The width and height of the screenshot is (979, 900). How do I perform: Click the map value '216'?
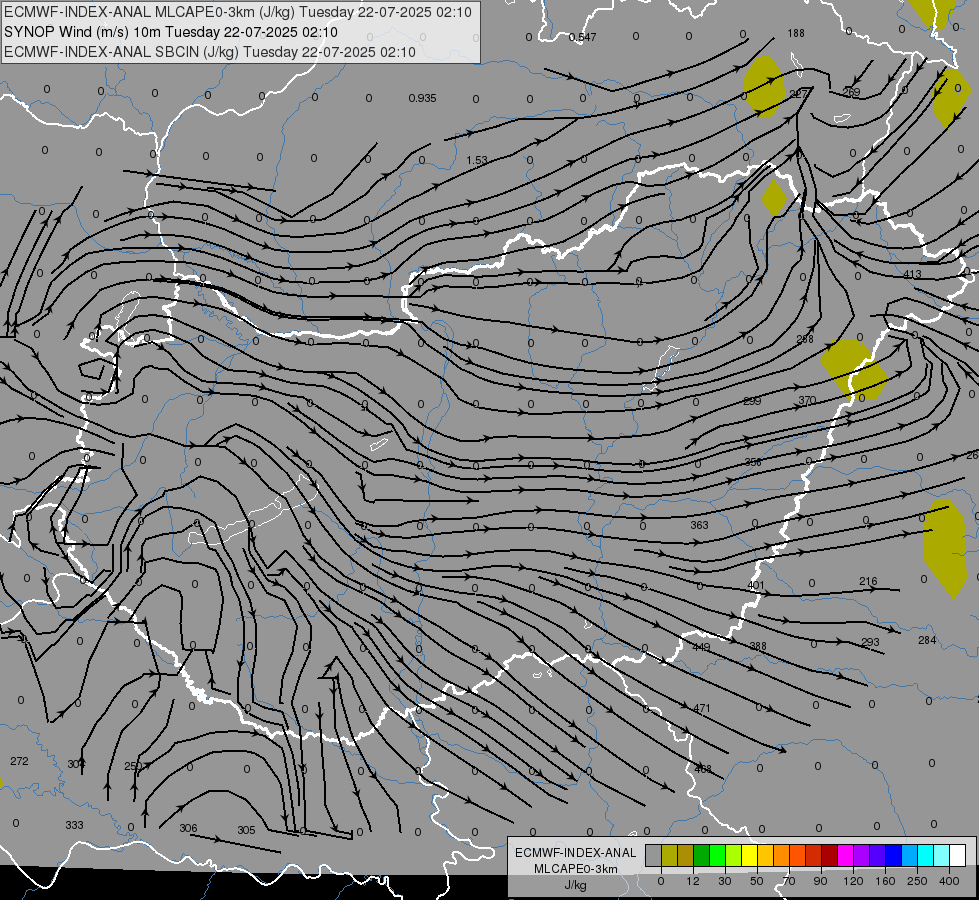point(868,581)
